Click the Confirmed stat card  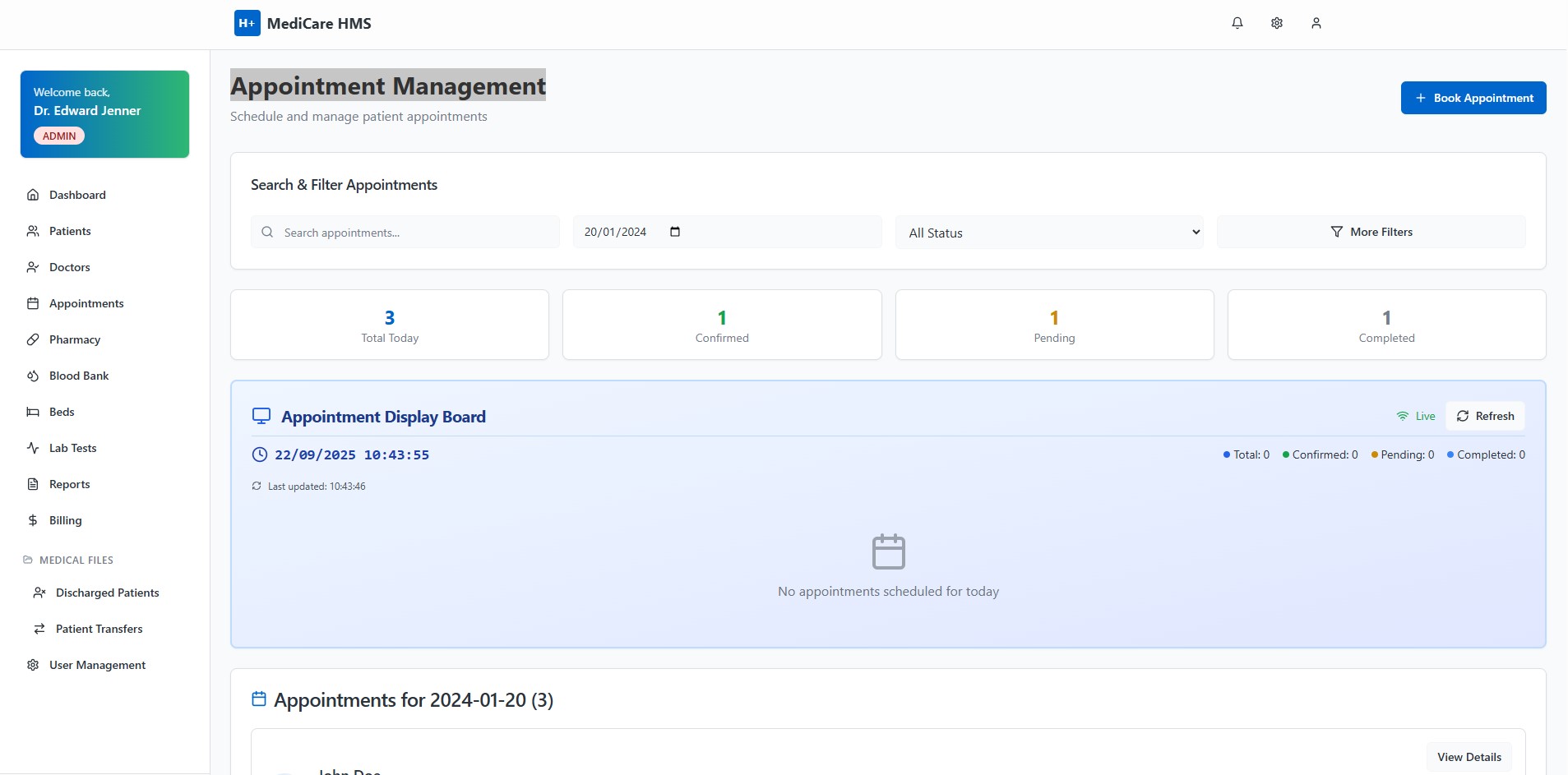[722, 325]
